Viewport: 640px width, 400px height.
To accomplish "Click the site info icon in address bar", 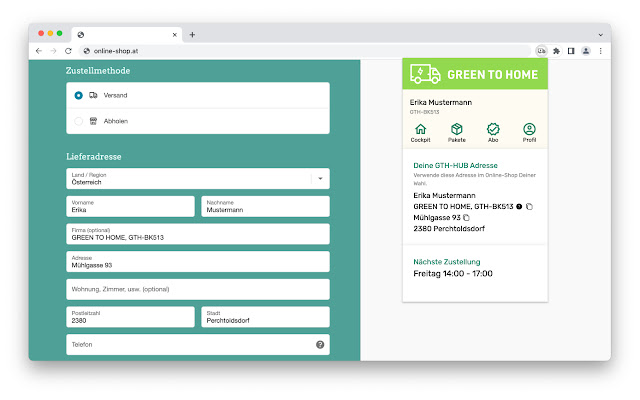I will click(x=87, y=51).
